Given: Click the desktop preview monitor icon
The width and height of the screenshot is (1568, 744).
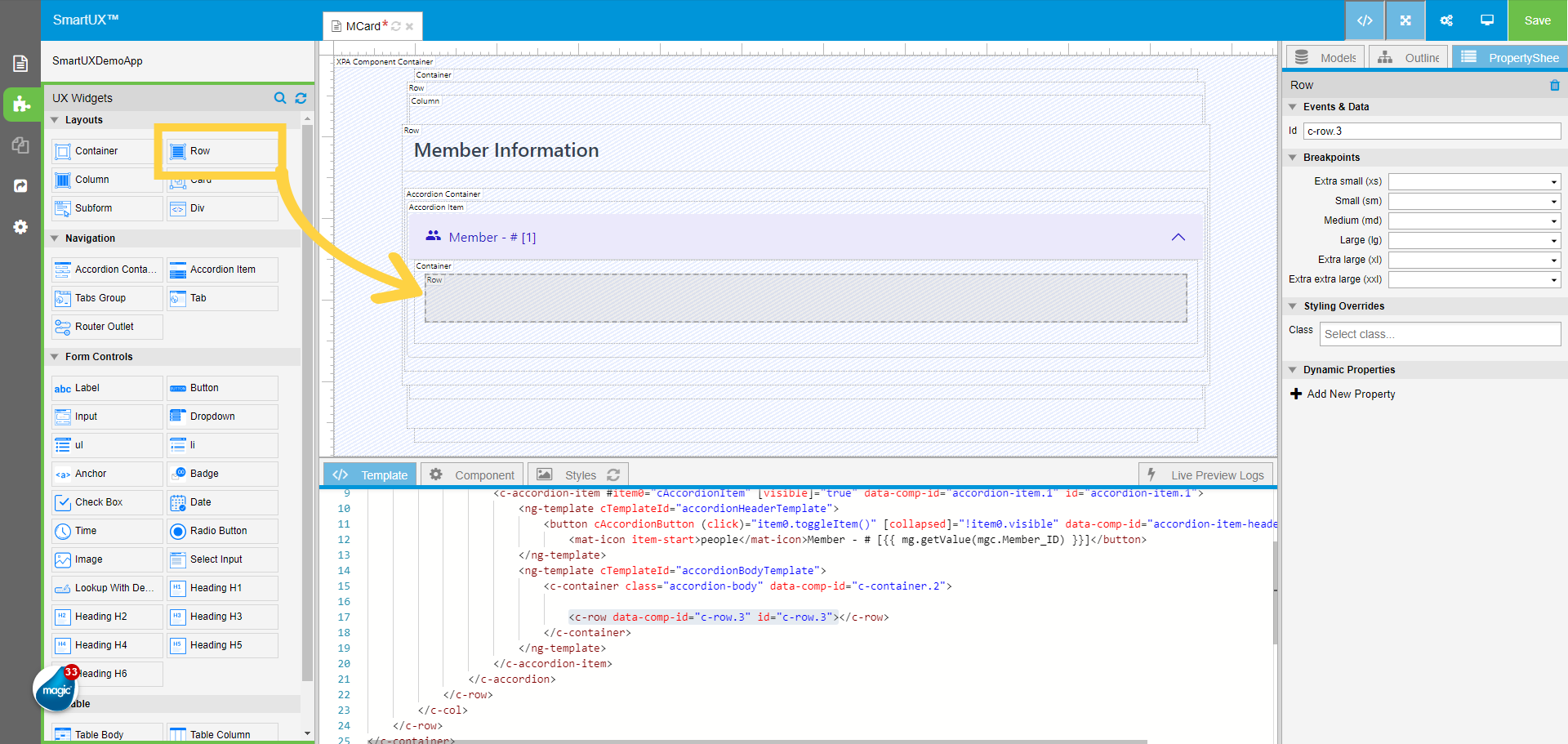Looking at the screenshot, I should coord(1487,20).
